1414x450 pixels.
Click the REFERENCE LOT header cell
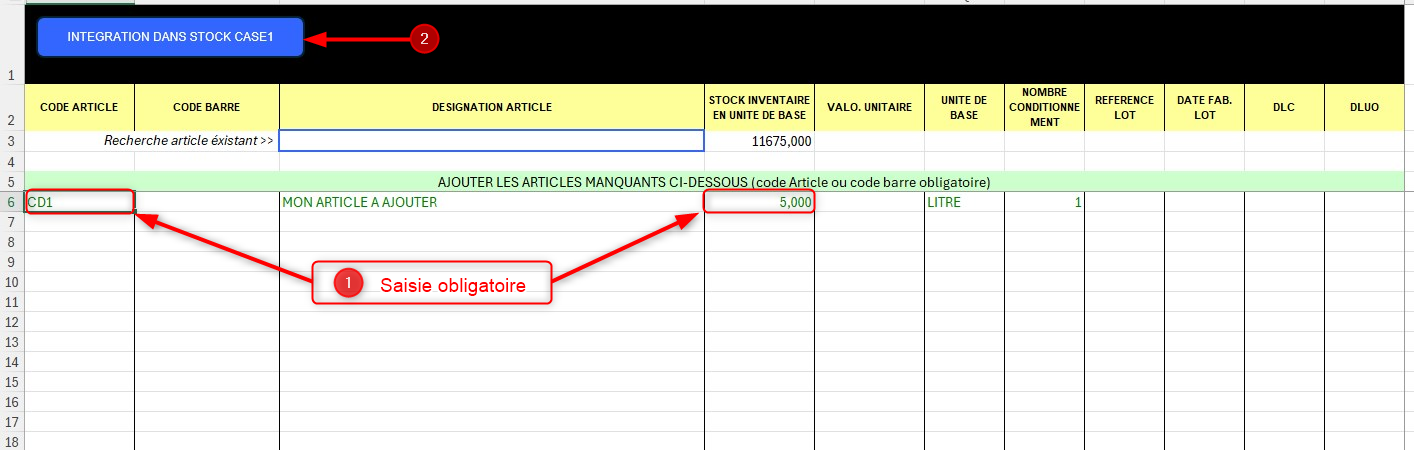point(1124,107)
